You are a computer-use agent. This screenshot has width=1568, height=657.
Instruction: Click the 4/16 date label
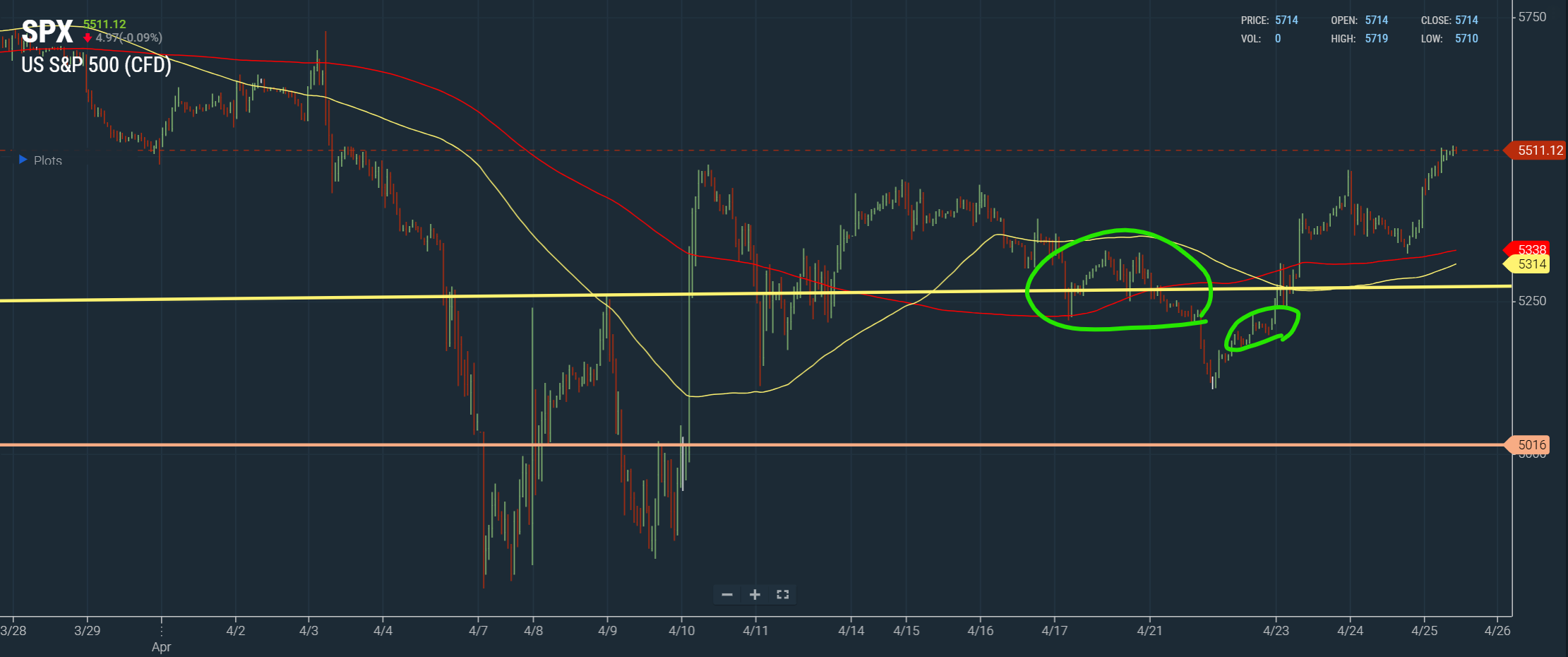point(980,630)
